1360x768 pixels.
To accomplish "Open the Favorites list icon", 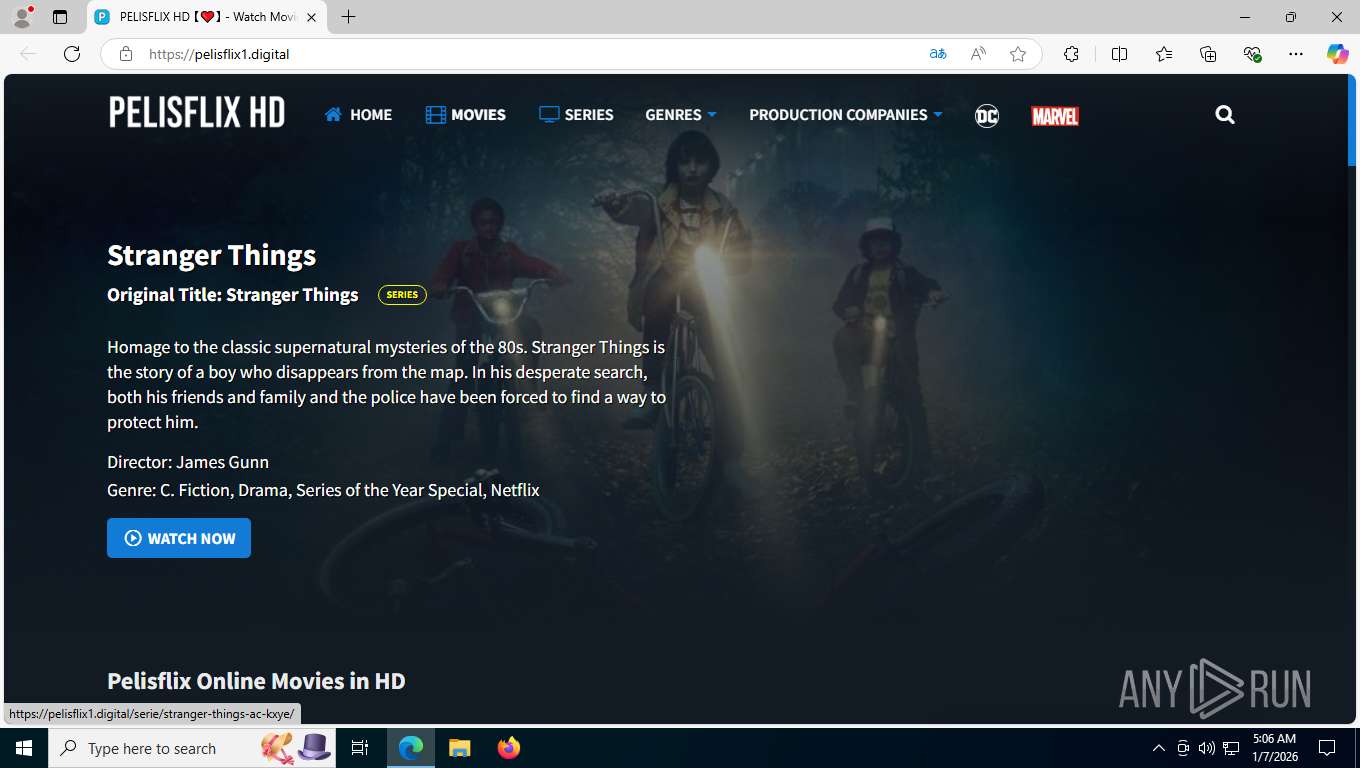I will pyautogui.click(x=1164, y=54).
